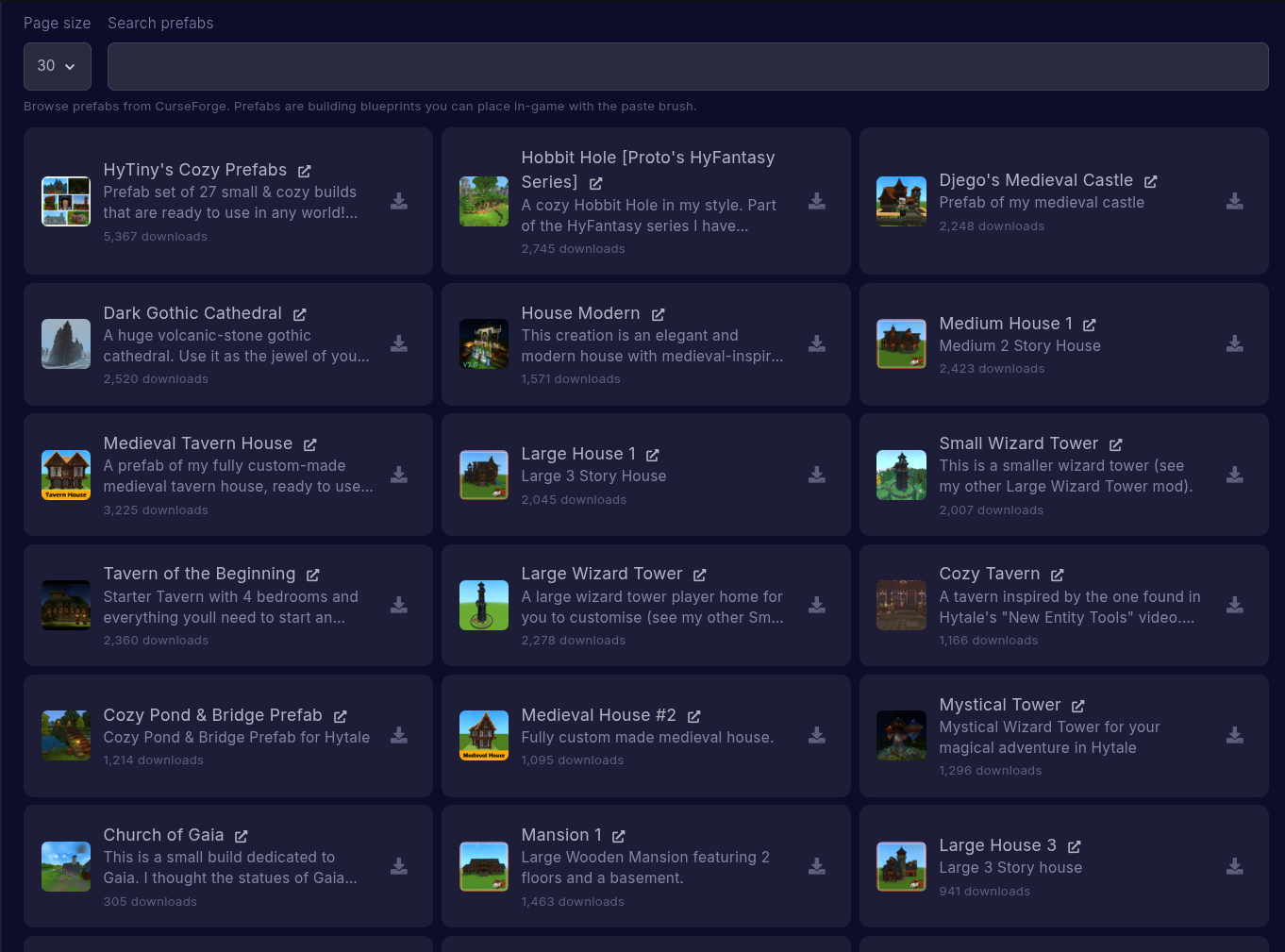1285x952 pixels.
Task: Click the search prefabs input field
Action: pos(688,66)
